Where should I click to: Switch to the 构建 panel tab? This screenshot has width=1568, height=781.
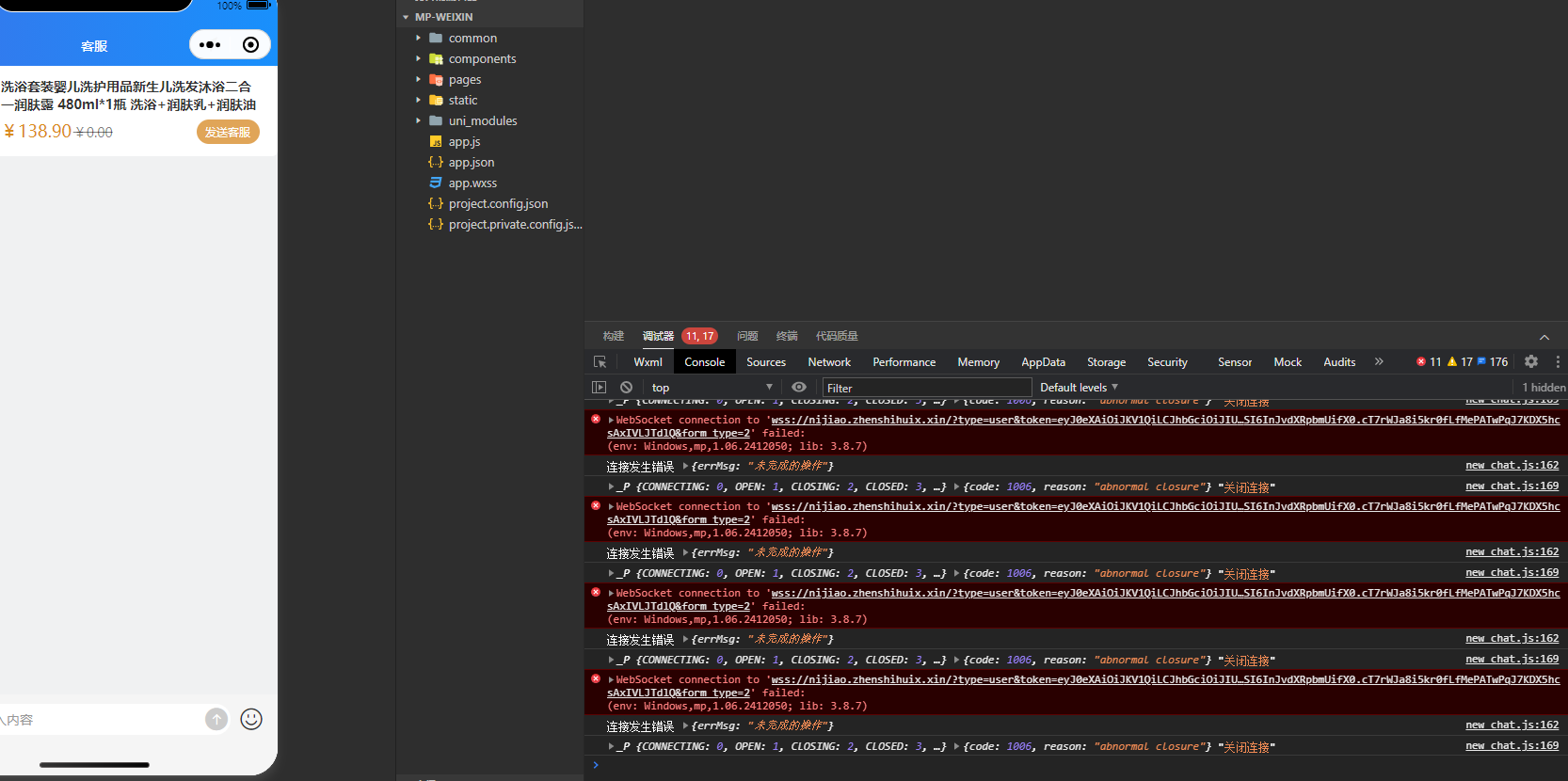coord(614,336)
